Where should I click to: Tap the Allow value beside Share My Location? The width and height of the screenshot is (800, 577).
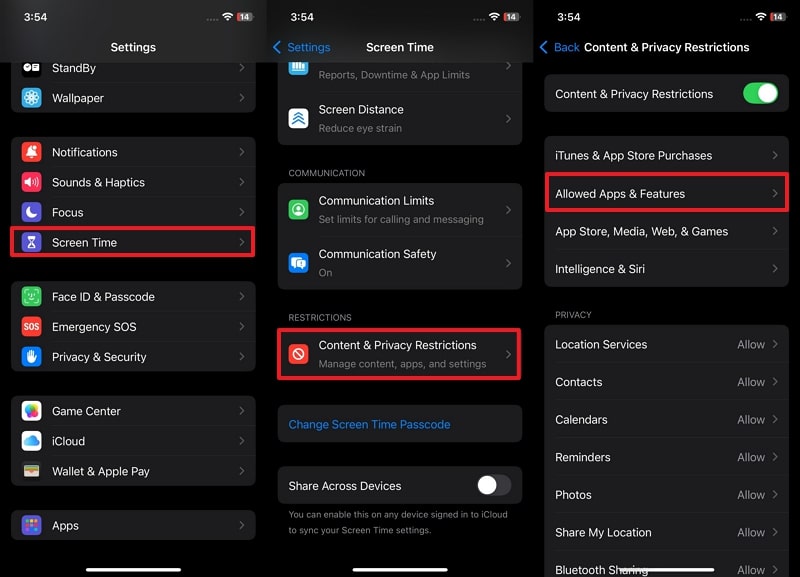point(751,532)
